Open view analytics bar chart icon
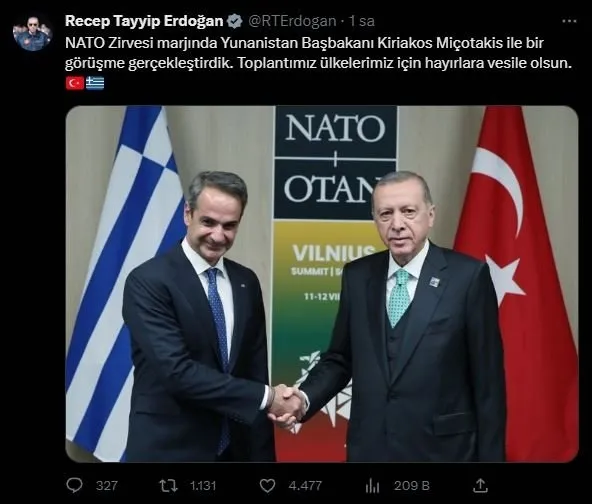 [x=372, y=486]
